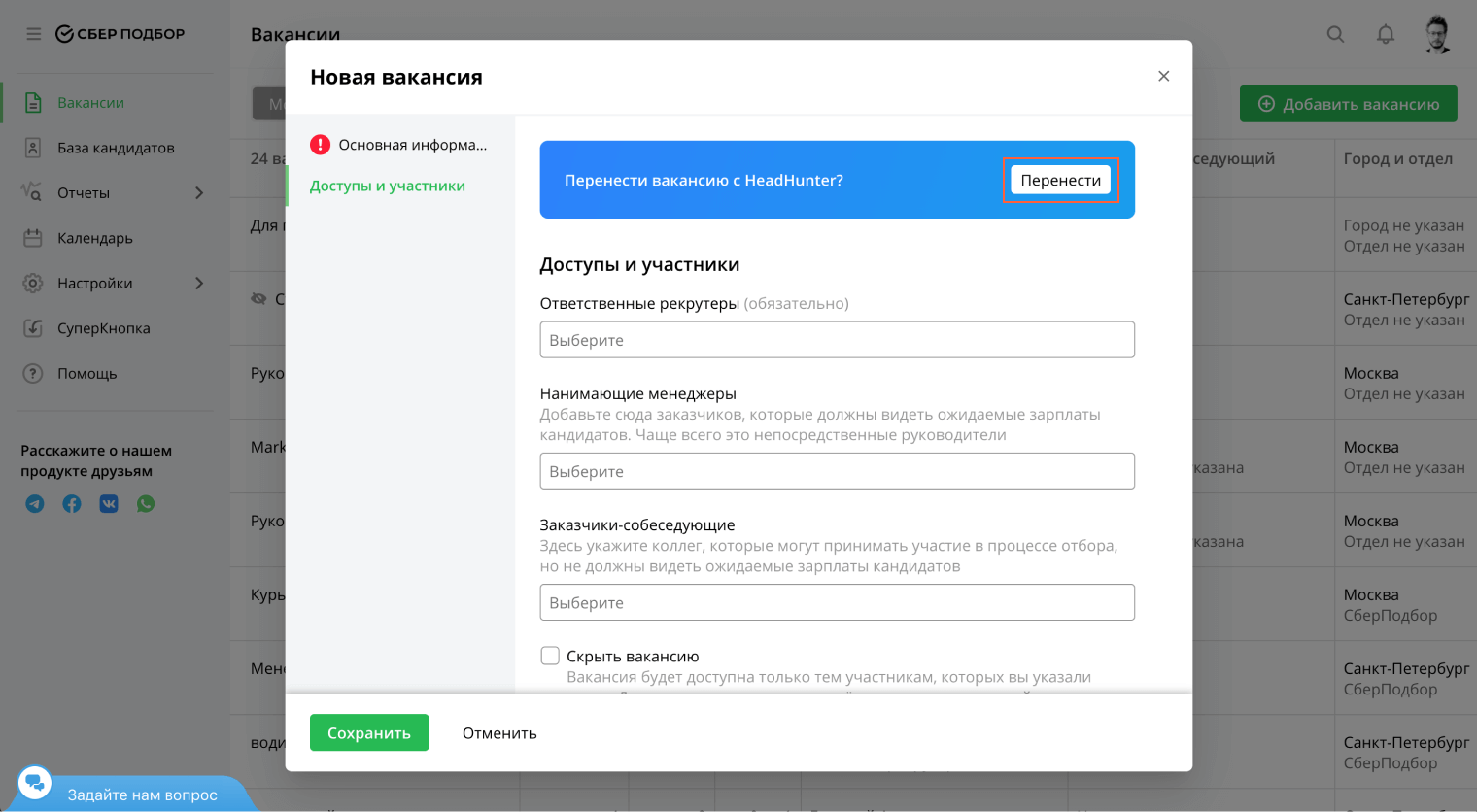Enable the Скрыть вакансию checkbox
This screenshot has height=812, width=1477.
pos(550,656)
